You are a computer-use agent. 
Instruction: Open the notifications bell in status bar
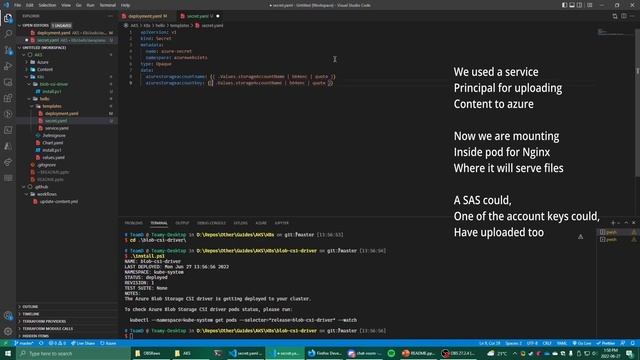click(632, 343)
